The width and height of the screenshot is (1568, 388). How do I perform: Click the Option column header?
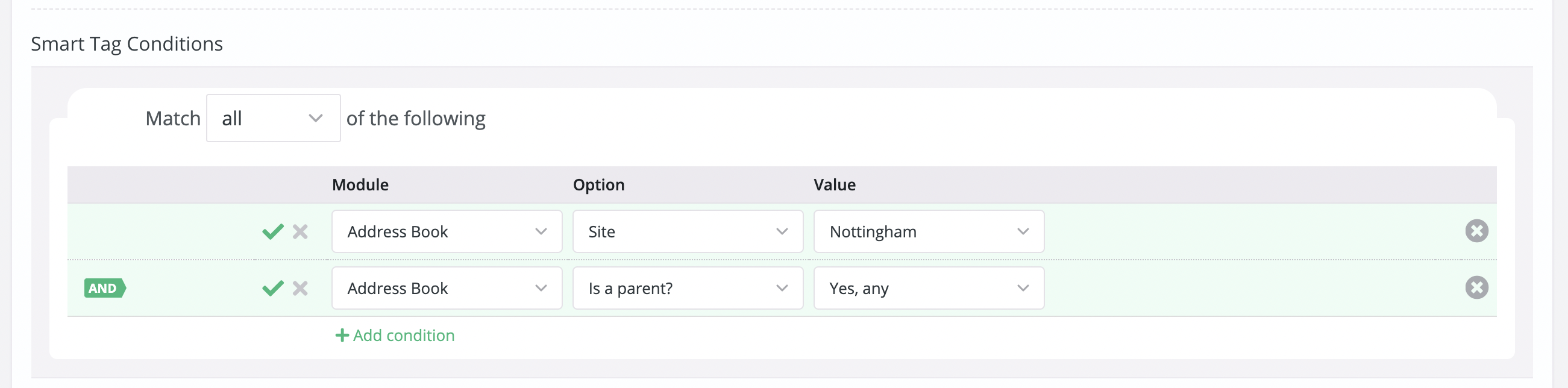pyautogui.click(x=598, y=185)
